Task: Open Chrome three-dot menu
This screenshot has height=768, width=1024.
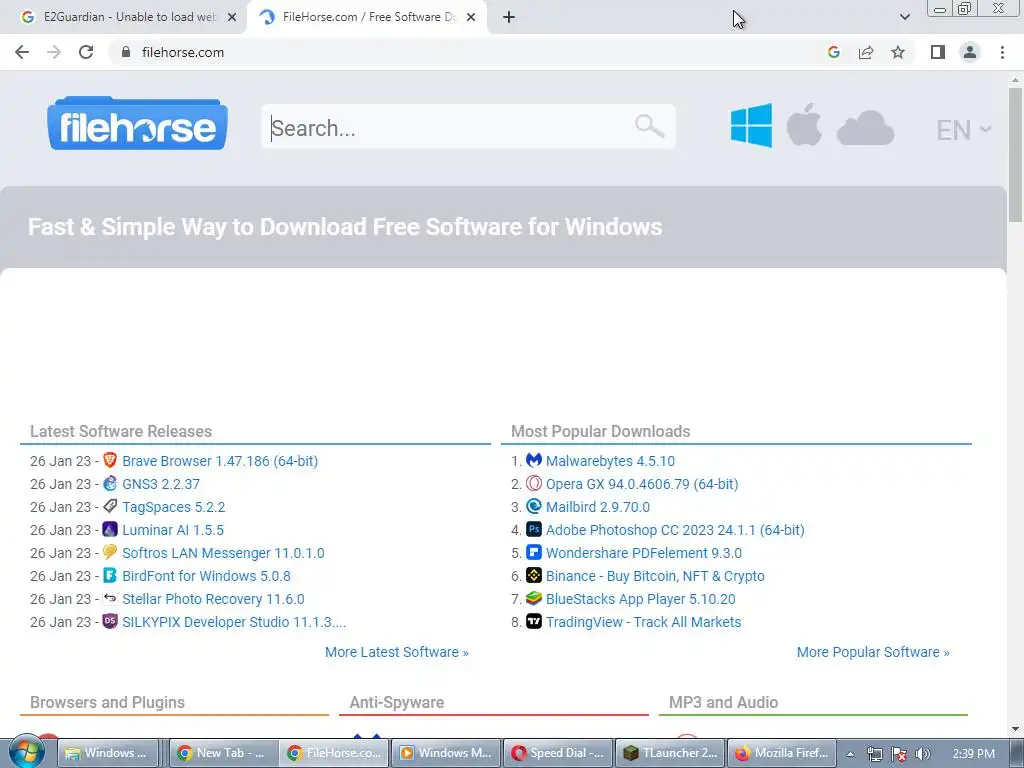Action: coord(1002,52)
